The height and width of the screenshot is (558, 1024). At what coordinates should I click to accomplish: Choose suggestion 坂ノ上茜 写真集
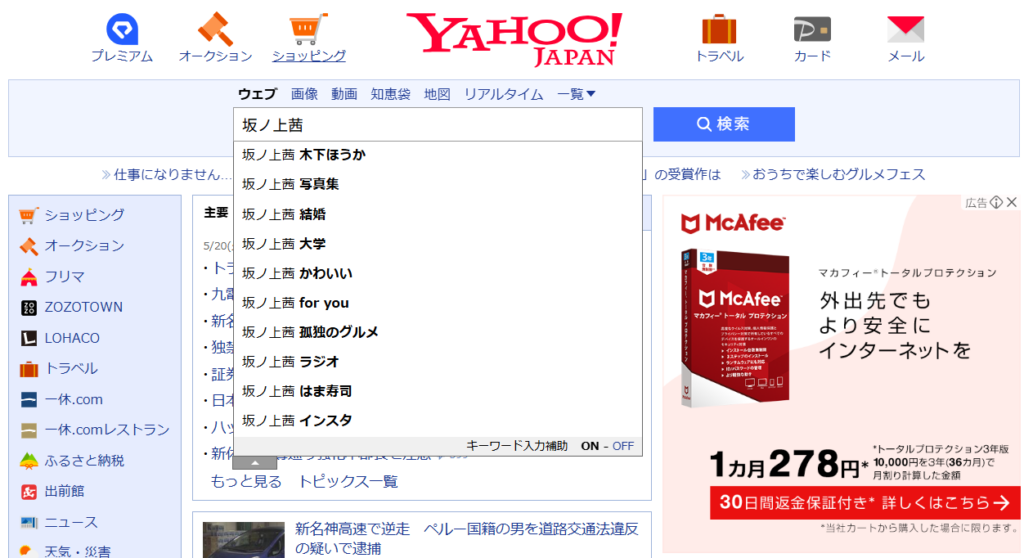click(x=438, y=184)
